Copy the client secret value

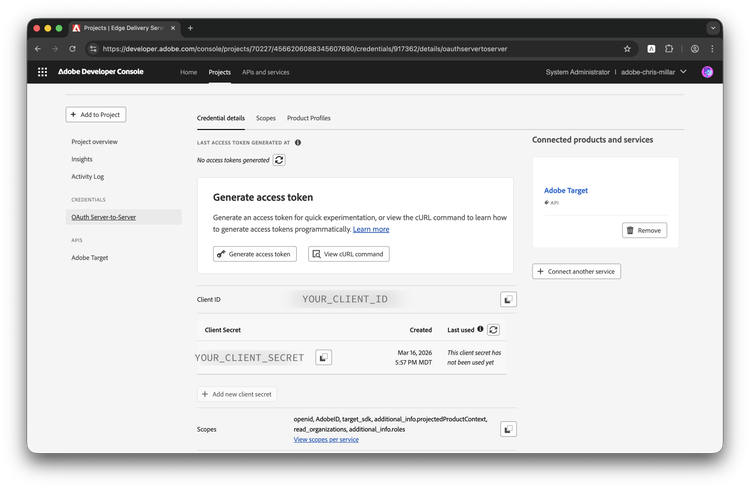(x=323, y=357)
